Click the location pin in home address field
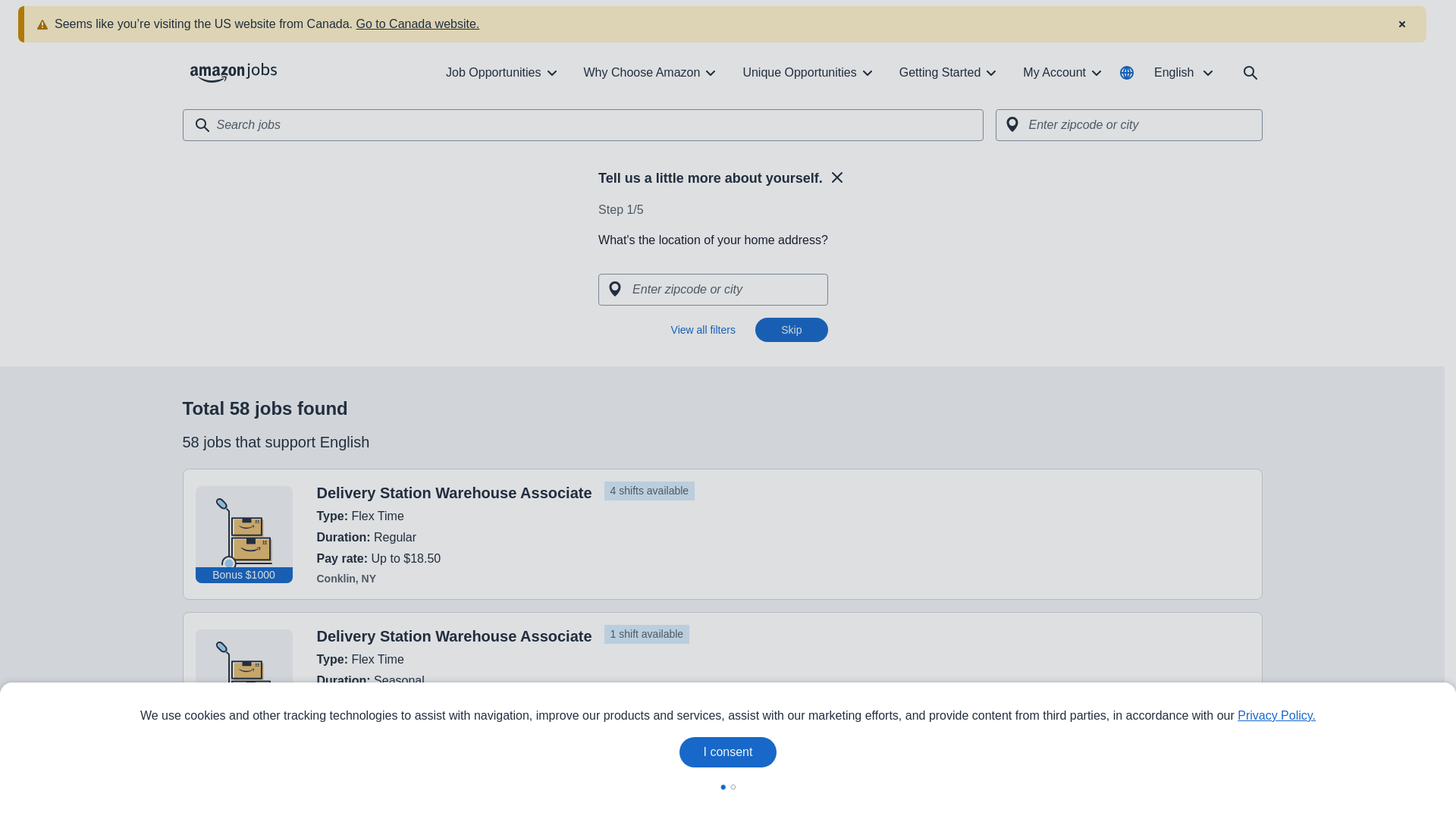1456x819 pixels. pyautogui.click(x=615, y=289)
